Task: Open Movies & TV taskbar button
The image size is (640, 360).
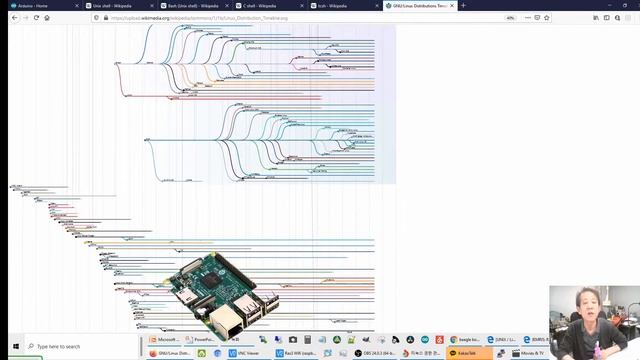Action: pos(529,353)
